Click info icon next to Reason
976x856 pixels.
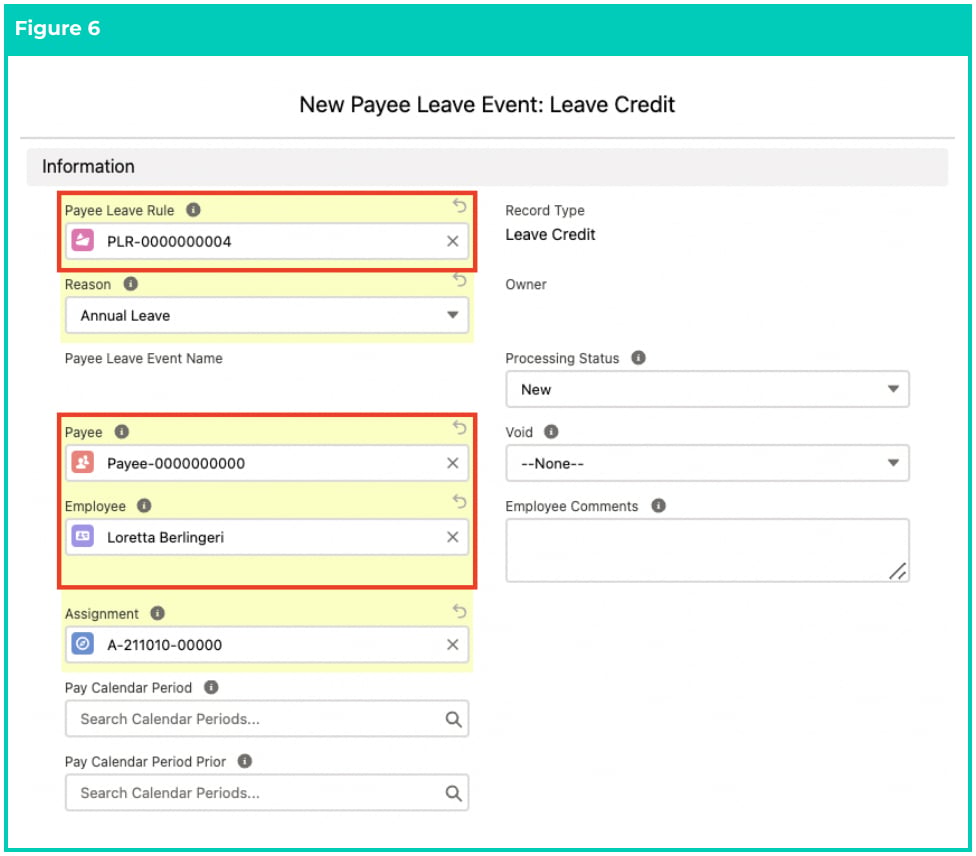(x=130, y=284)
